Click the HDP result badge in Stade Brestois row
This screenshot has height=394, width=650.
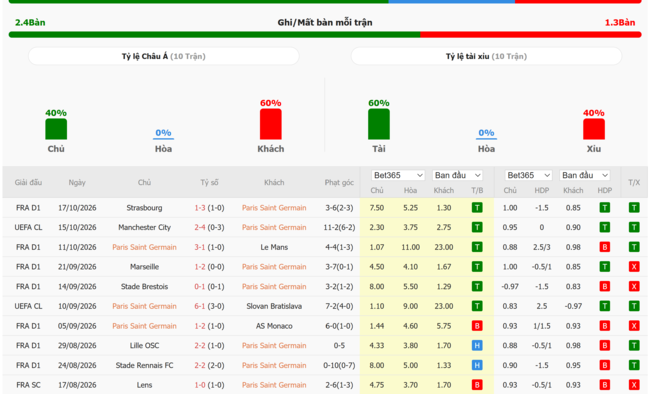[x=605, y=287]
